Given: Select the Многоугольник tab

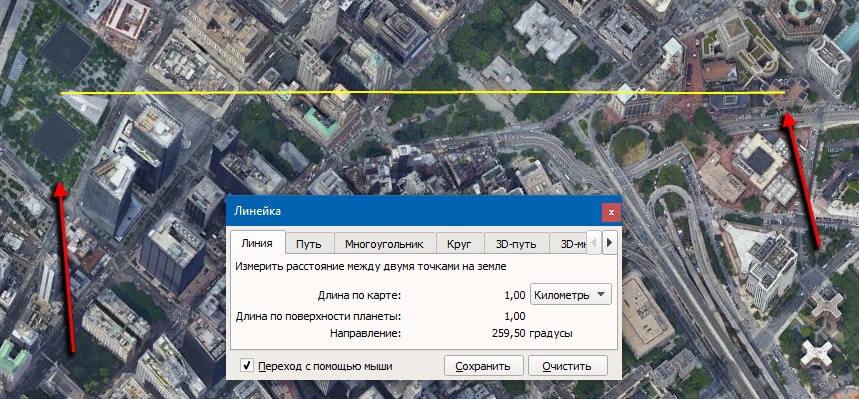Looking at the screenshot, I should pos(385,244).
